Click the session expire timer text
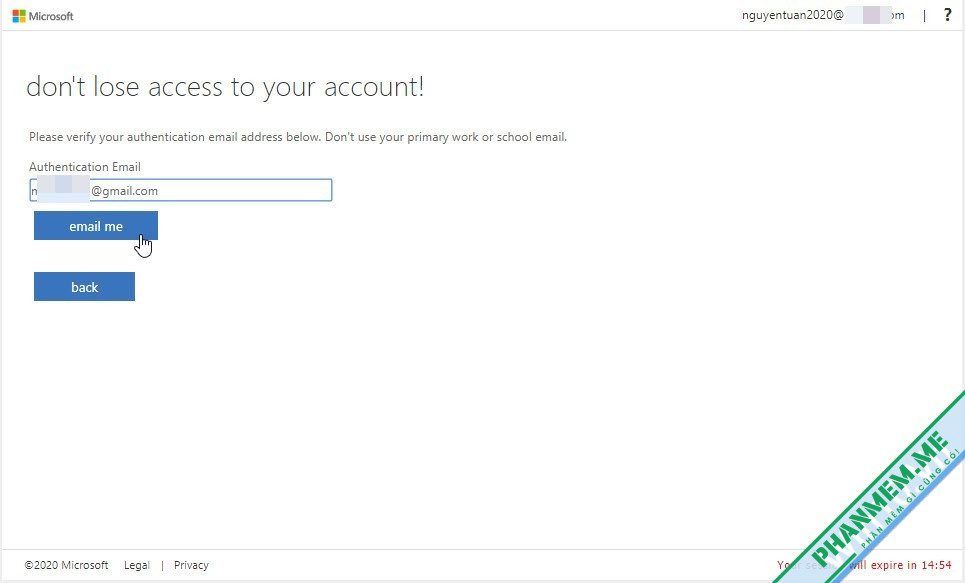965x583 pixels. (864, 565)
